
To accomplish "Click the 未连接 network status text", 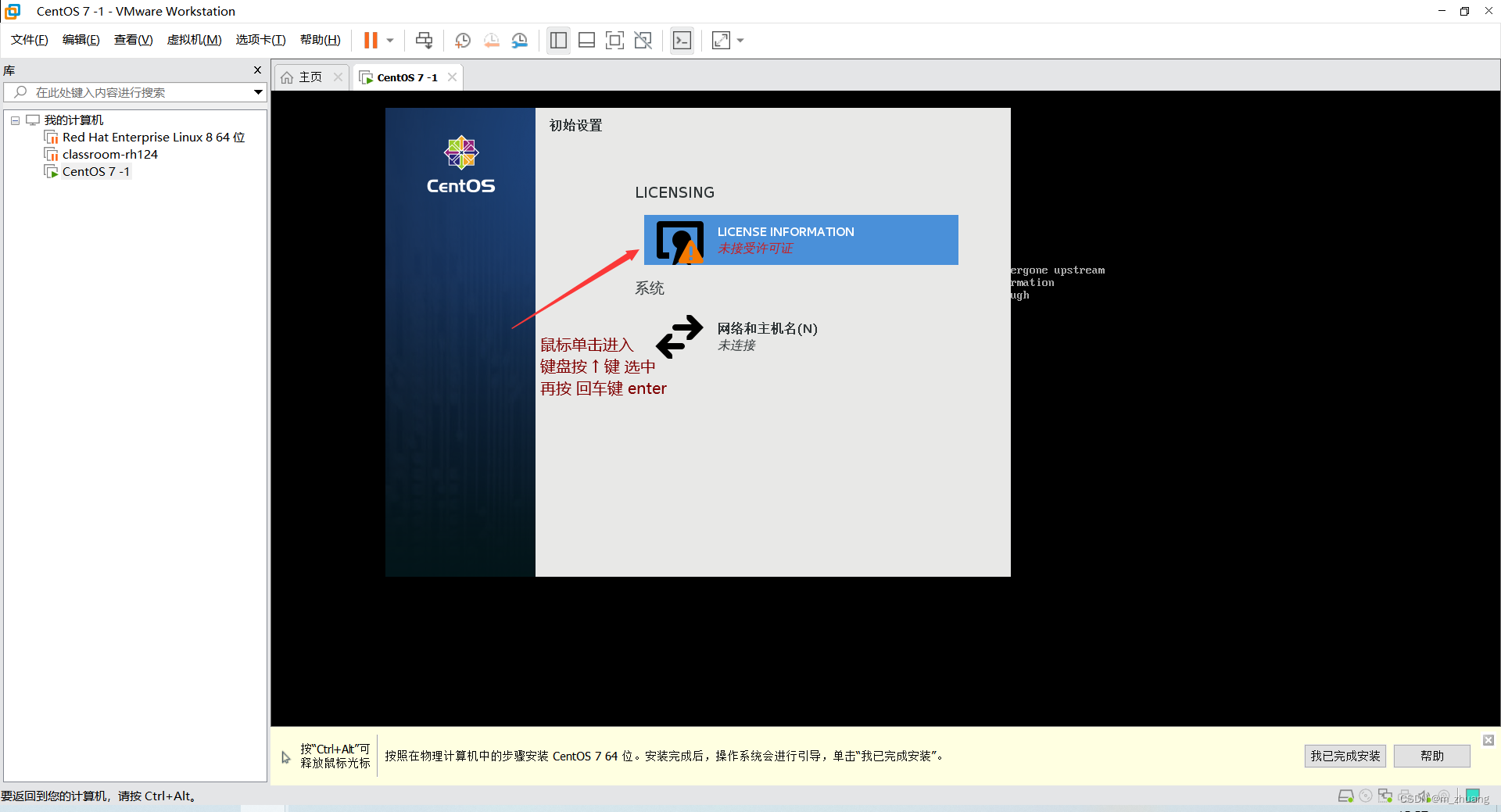I will pos(736,345).
